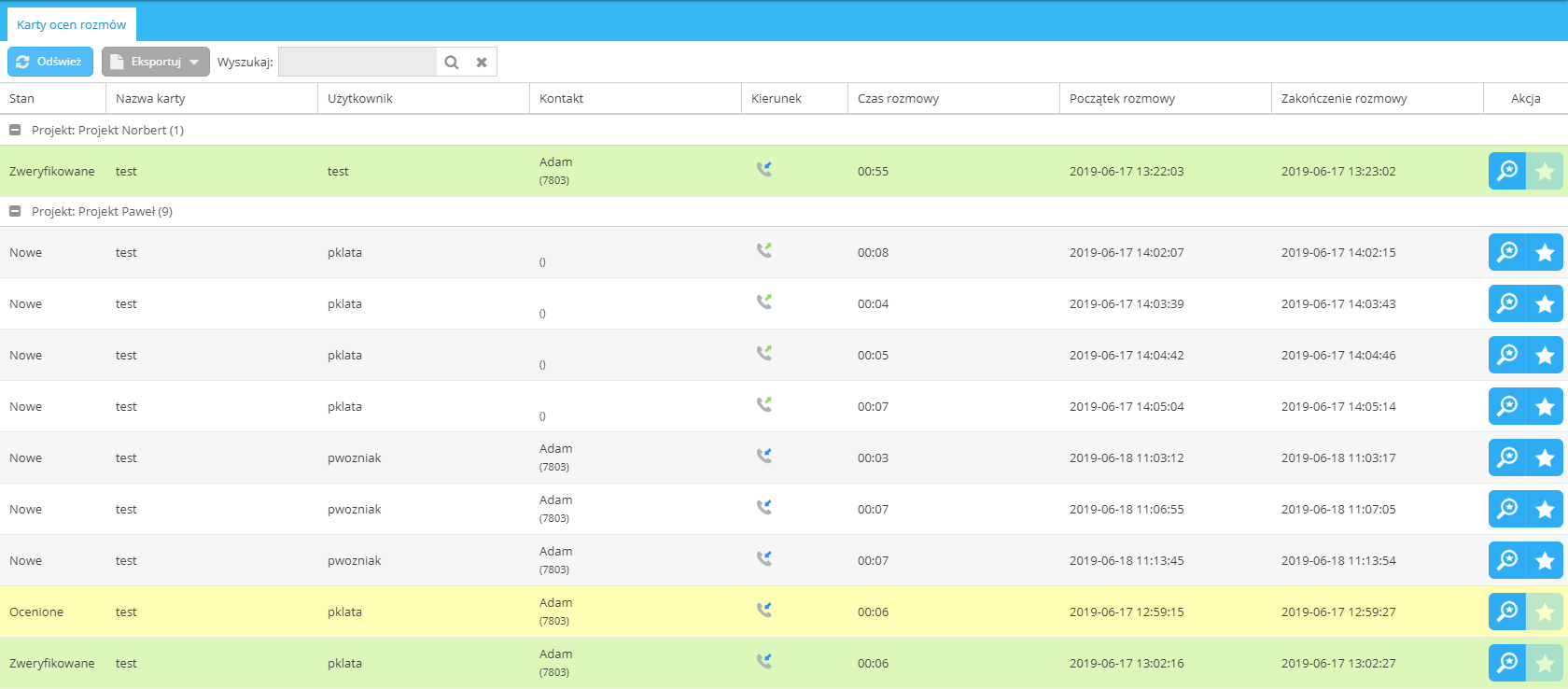This screenshot has width=1568, height=689.
Task: Open preview for call started 14:03:39
Action: (x=1506, y=303)
